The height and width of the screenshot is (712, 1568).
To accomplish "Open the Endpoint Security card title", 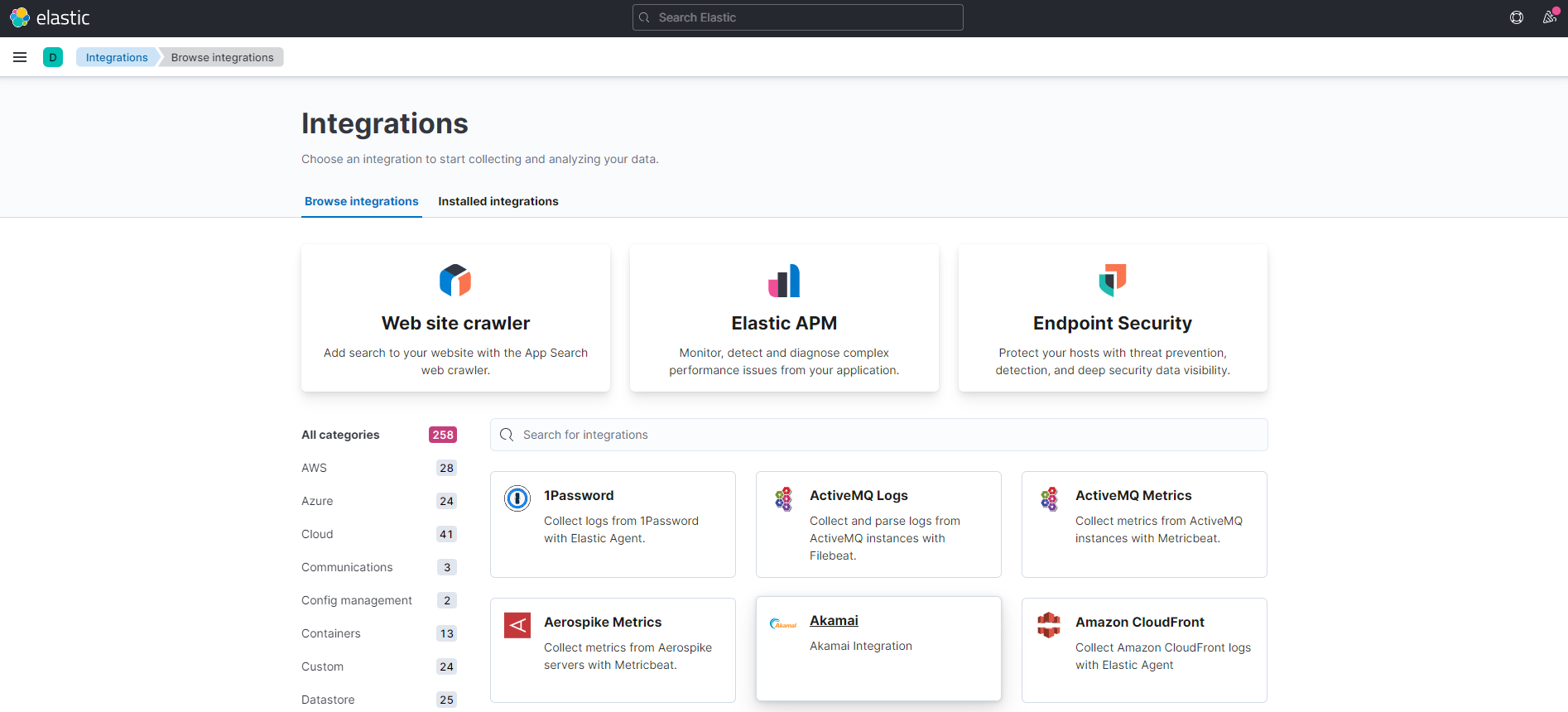I will pos(1113,323).
